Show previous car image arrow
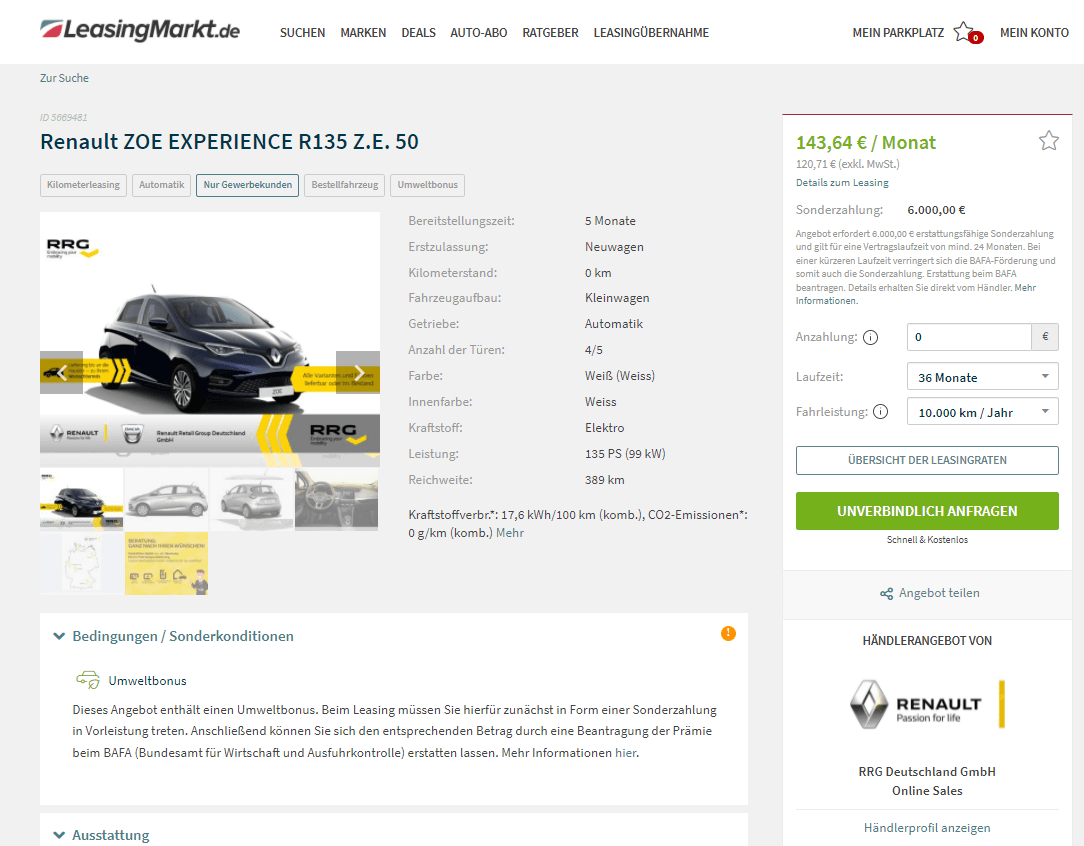This screenshot has height=846, width=1084. (x=62, y=373)
